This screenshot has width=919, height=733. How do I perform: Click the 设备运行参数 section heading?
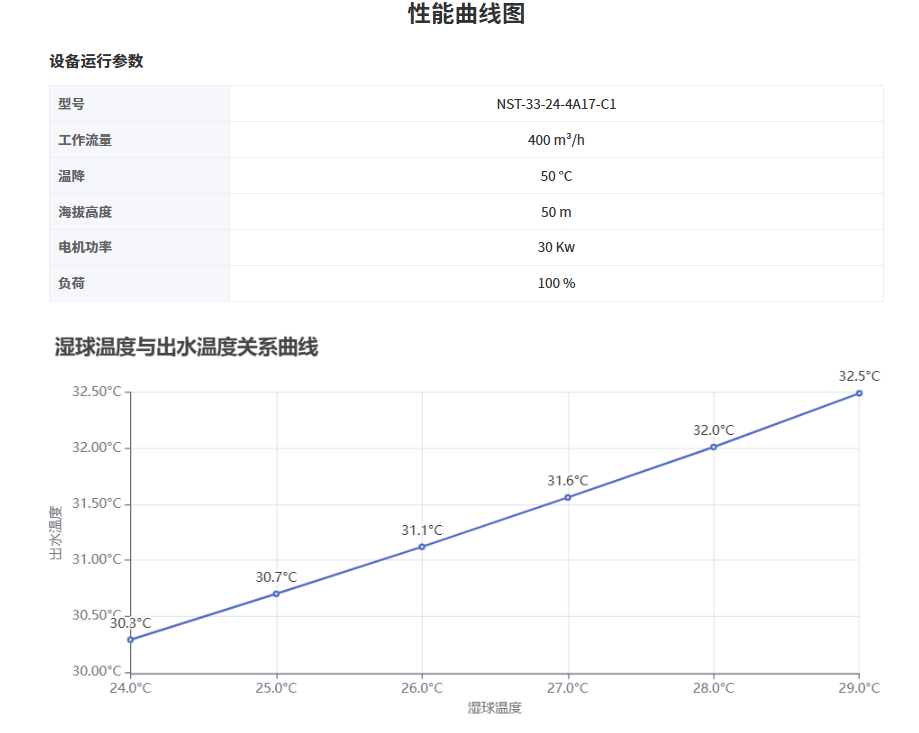tap(95, 61)
